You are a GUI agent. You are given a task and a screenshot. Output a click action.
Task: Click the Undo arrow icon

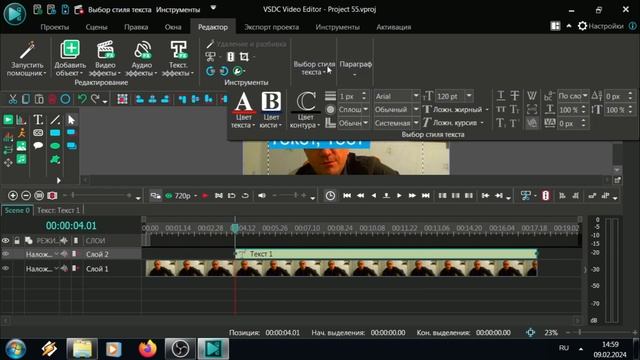[x=82, y=99]
